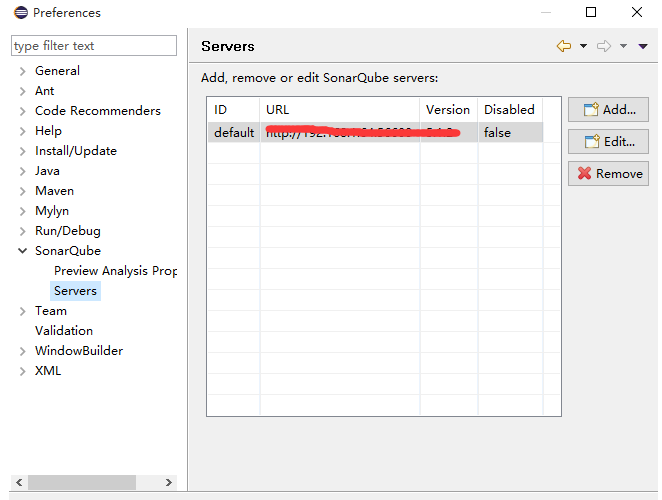Screen dimensions: 662x500
Task: Select the default server ID cell
Action: (234, 133)
